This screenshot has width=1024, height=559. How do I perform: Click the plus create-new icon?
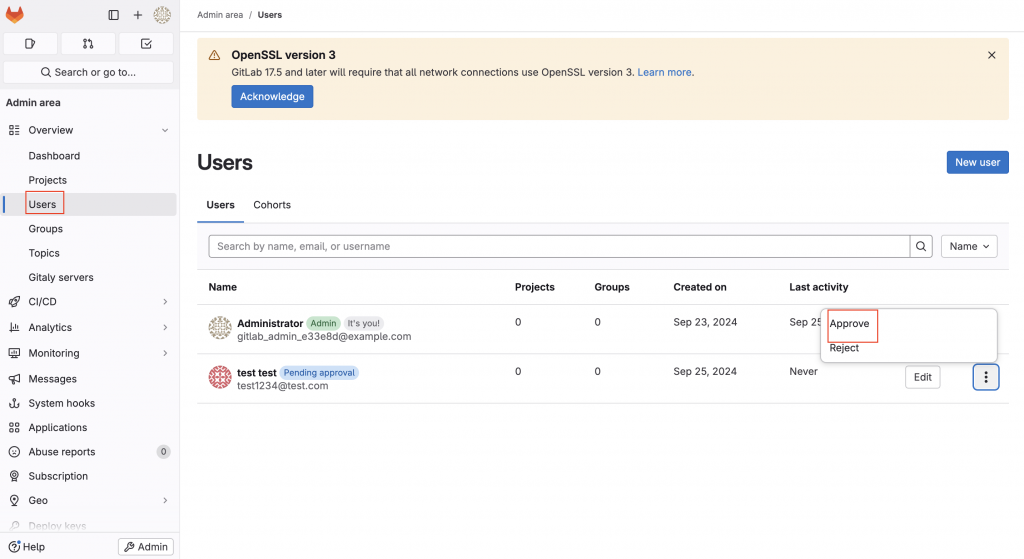[138, 15]
